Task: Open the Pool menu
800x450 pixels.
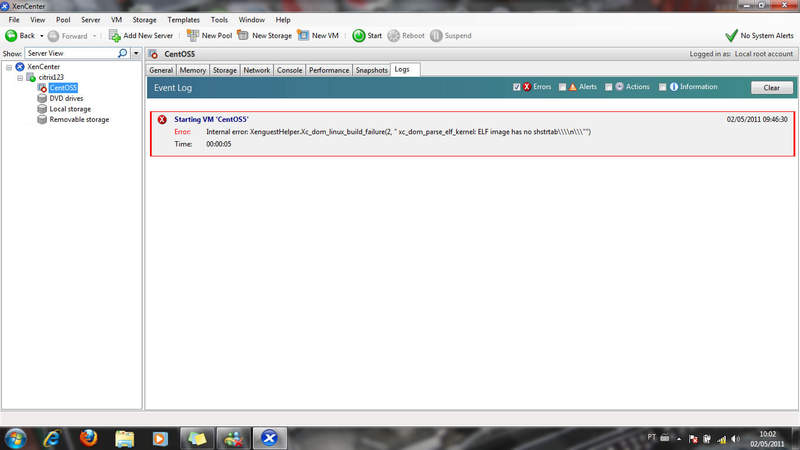Action: coord(63,20)
